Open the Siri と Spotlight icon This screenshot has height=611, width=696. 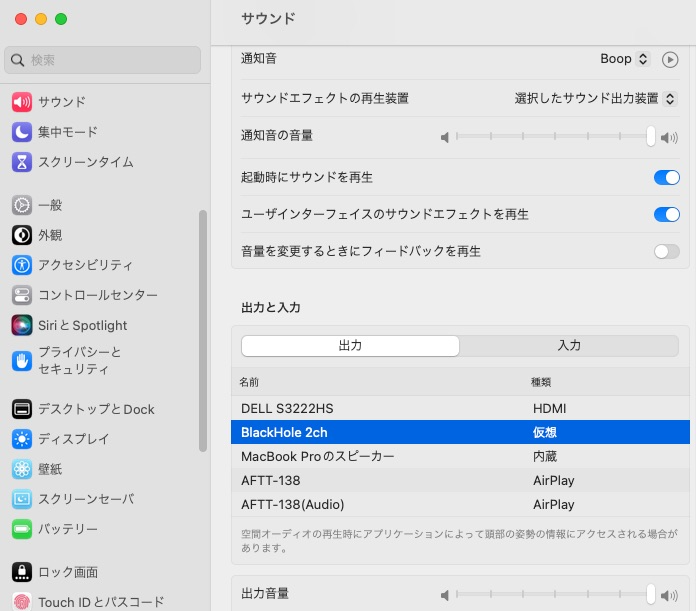22,325
